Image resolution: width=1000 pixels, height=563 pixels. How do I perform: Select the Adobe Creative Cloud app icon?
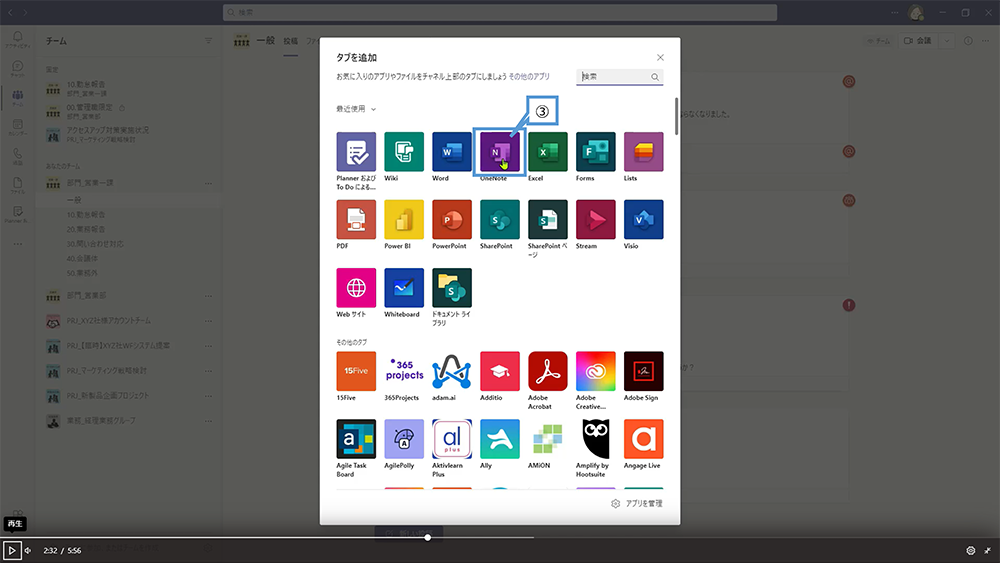point(595,371)
